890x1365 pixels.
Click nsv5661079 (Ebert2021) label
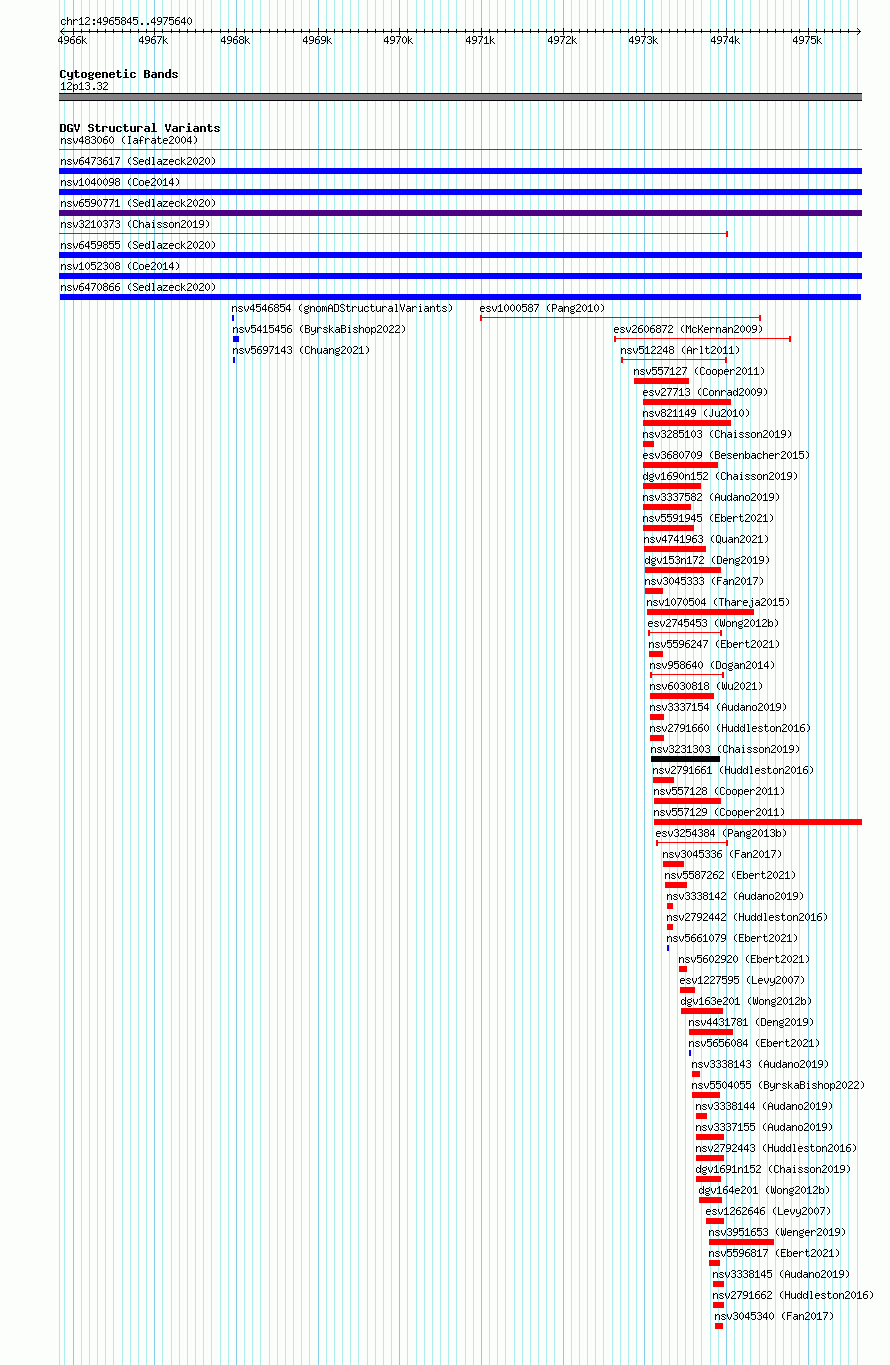[x=732, y=938]
